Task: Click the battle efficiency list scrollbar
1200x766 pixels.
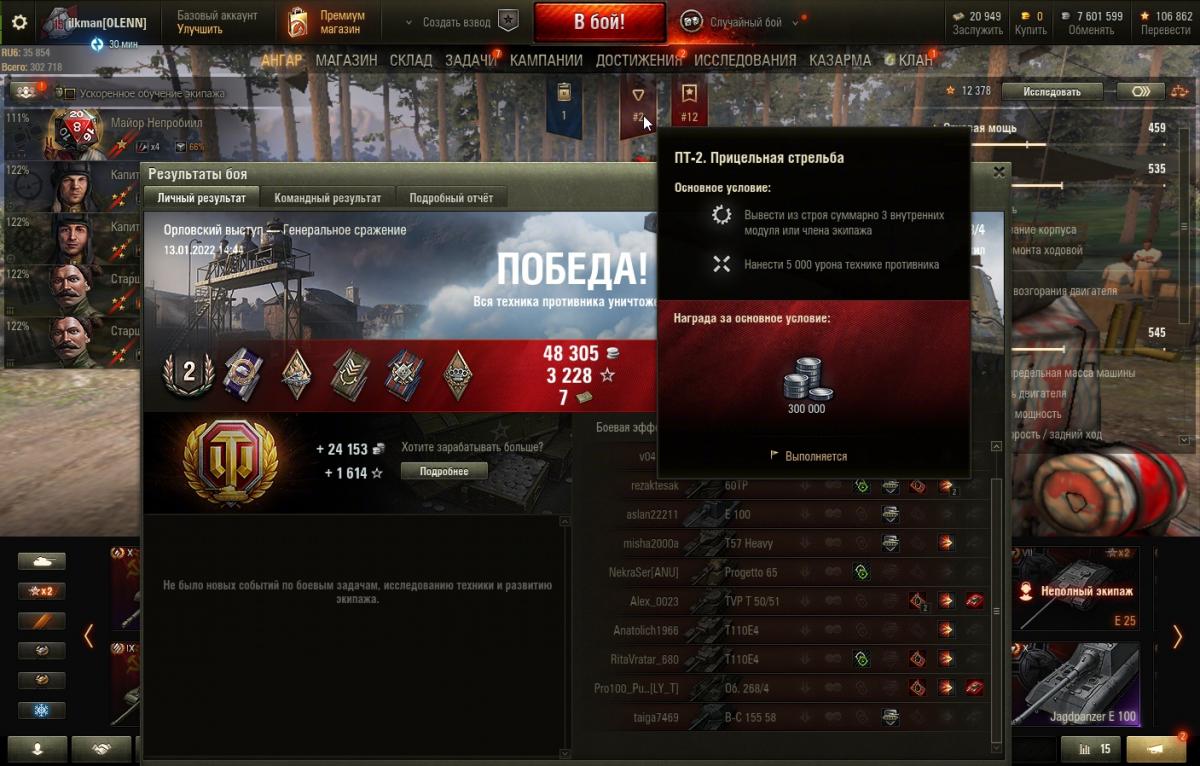Action: 995,595
